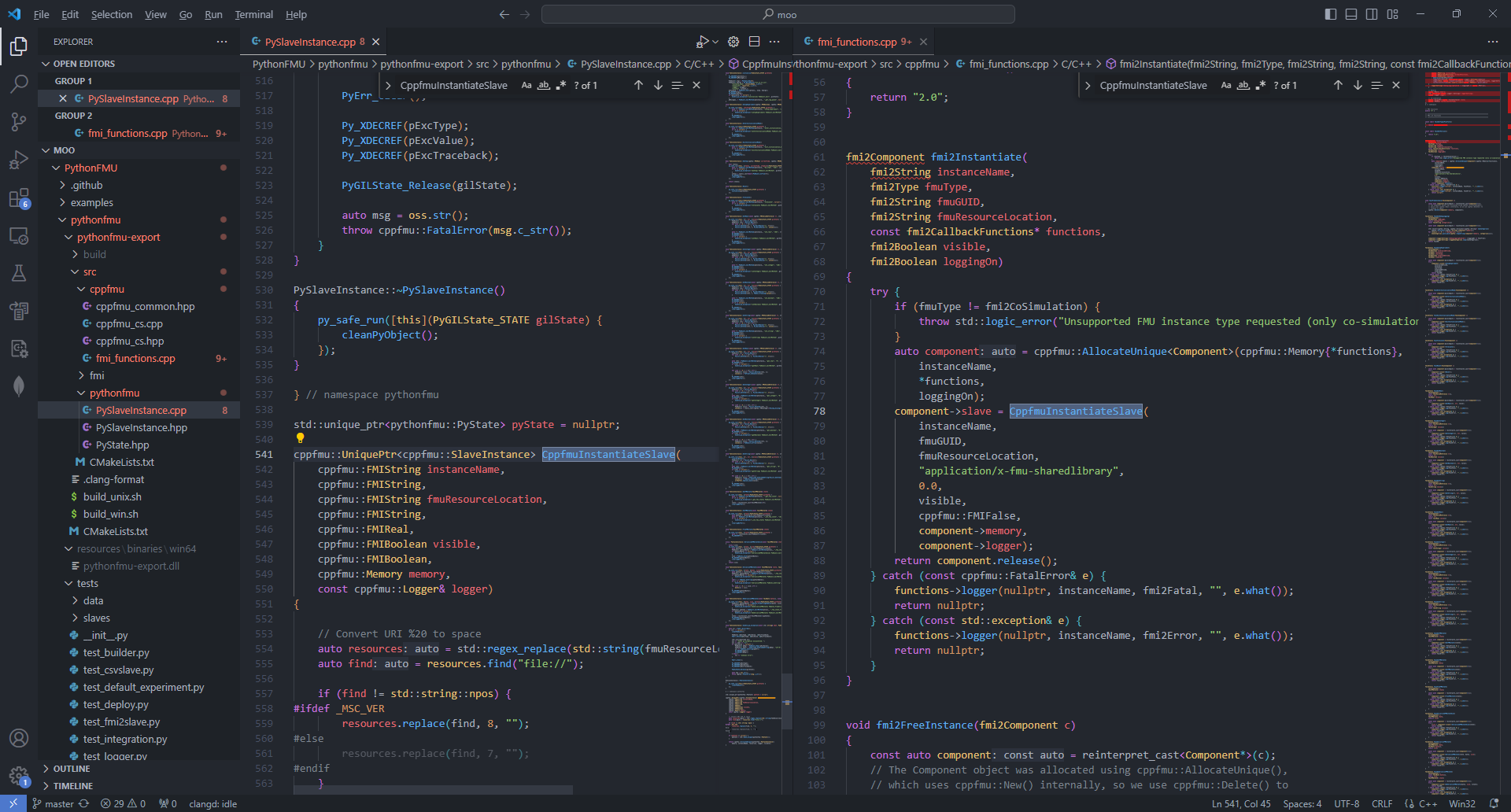
Task: Go to next match in right find widget
Action: 1358,85
